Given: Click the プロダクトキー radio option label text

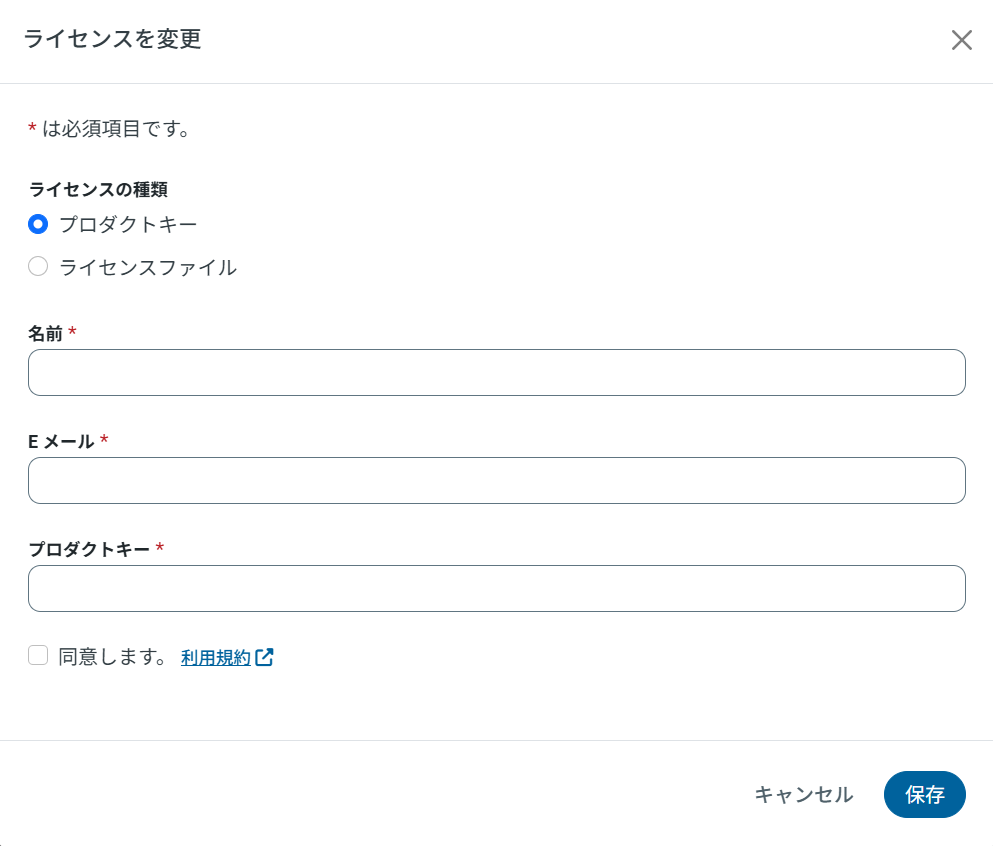Looking at the screenshot, I should tap(128, 224).
